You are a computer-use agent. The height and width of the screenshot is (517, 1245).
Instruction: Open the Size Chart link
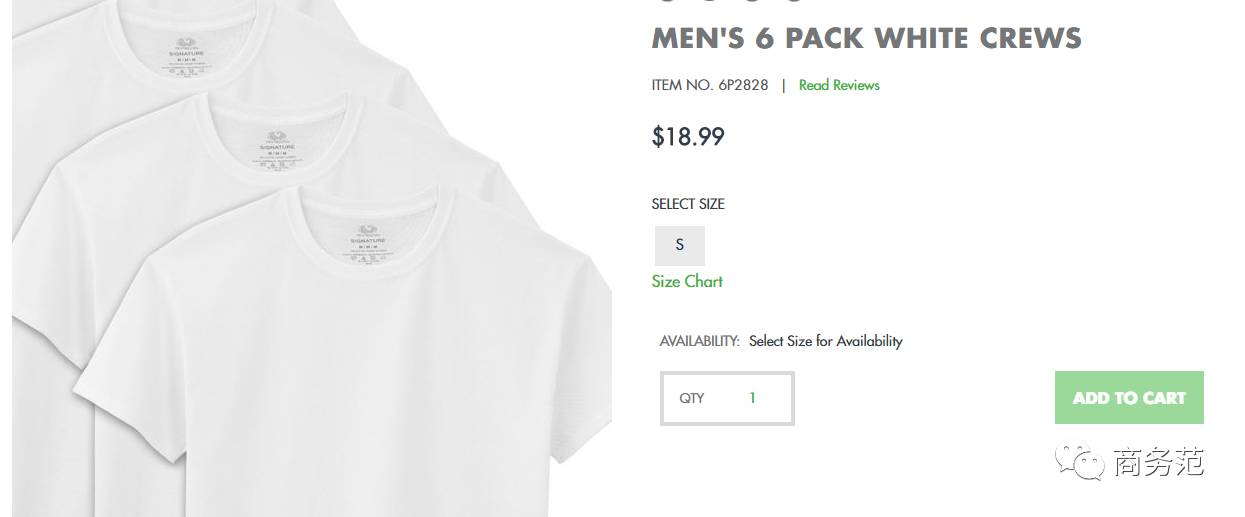(x=687, y=281)
